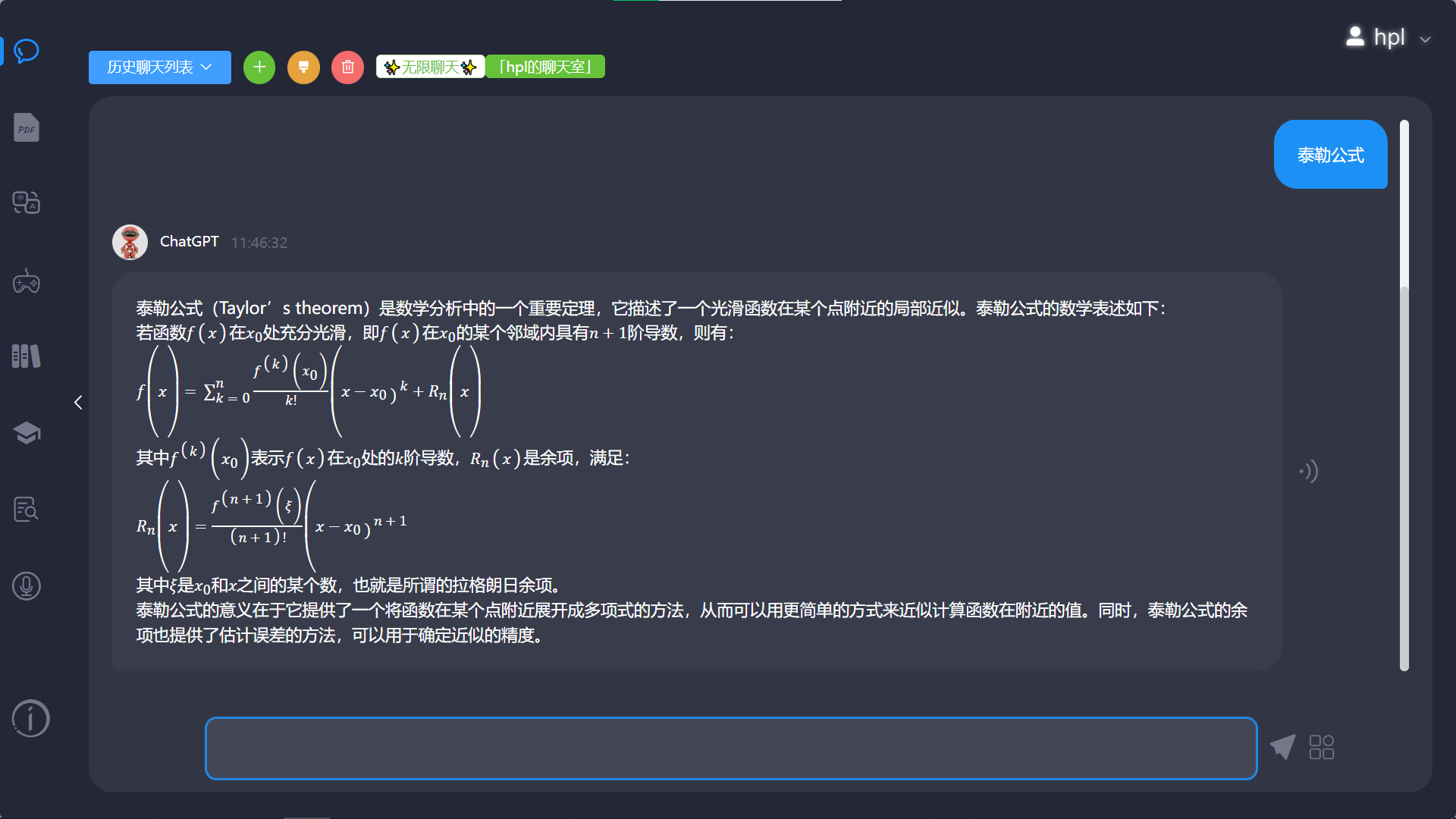1456x819 pixels.
Task: Click the green add new chat button
Action: click(x=259, y=67)
